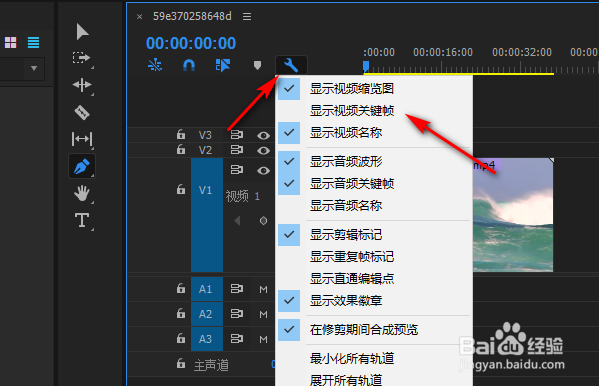Hide track V1 output eye

pyautogui.click(x=263, y=170)
